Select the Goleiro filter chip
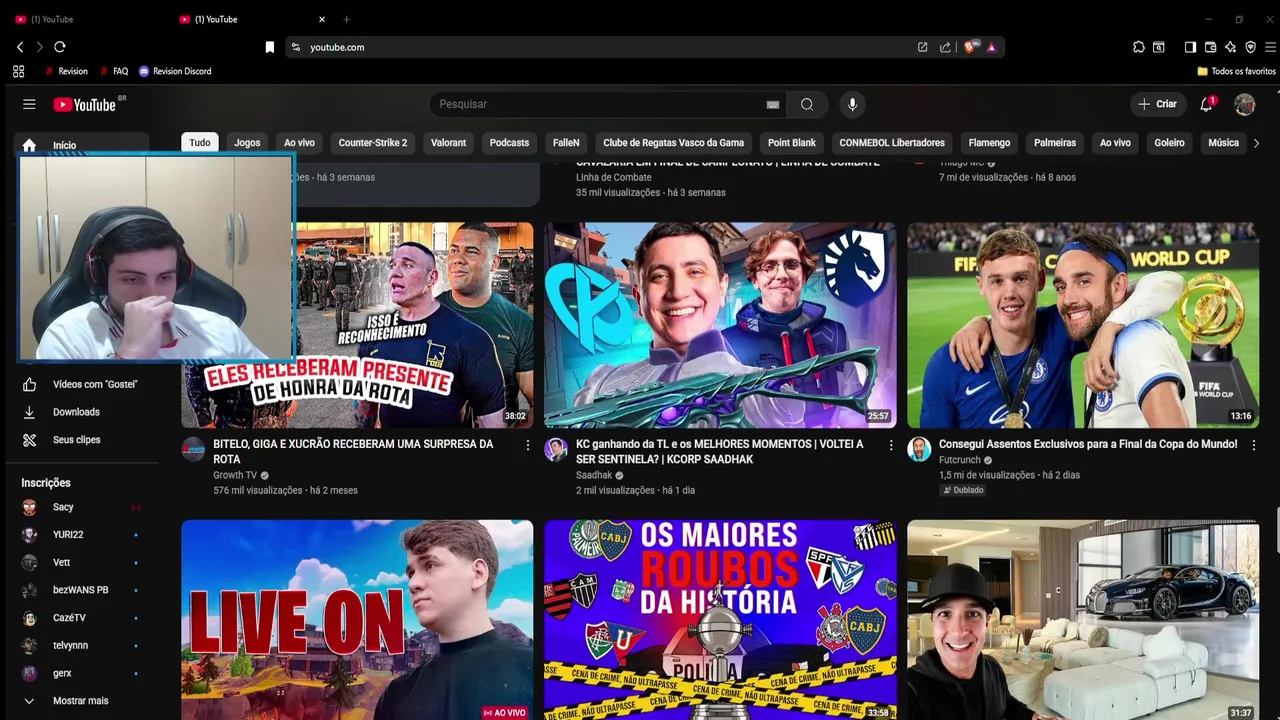 click(x=1169, y=143)
